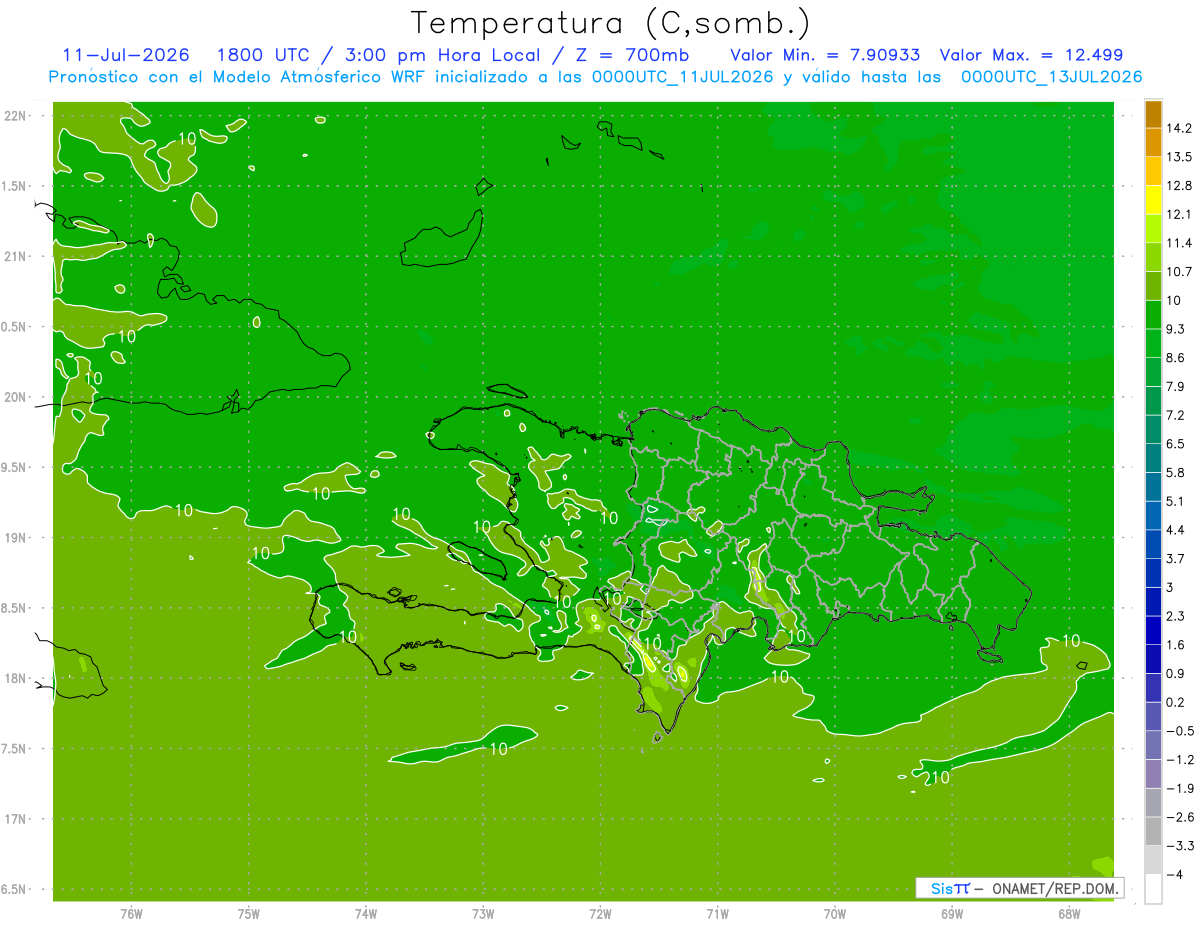Viewport: 1200px width, 927px height.
Task: Click the "5.1" colorbar label
Action: tap(1177, 501)
